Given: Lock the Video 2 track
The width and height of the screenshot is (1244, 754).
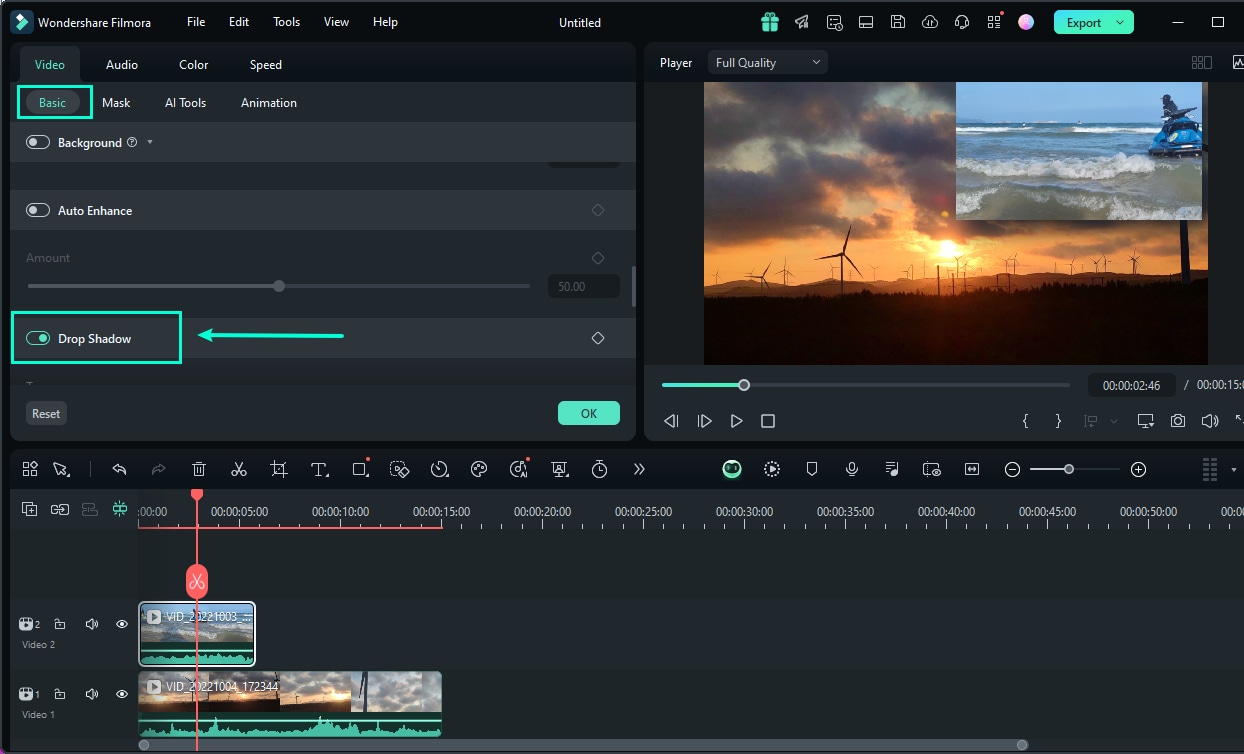Looking at the screenshot, I should coord(60,624).
